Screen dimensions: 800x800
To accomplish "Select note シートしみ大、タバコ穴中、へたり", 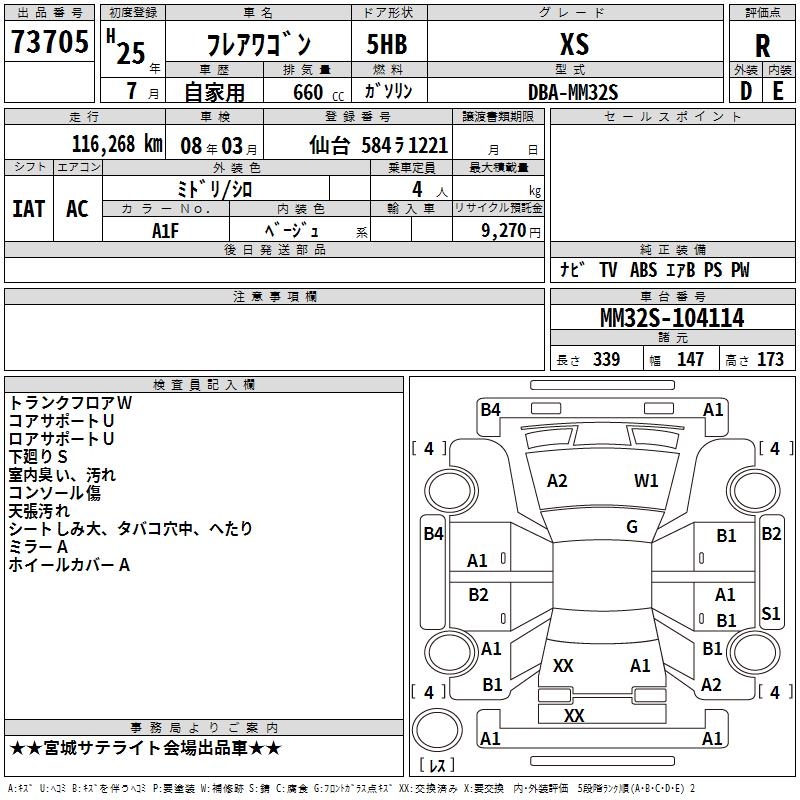I will (131, 529).
